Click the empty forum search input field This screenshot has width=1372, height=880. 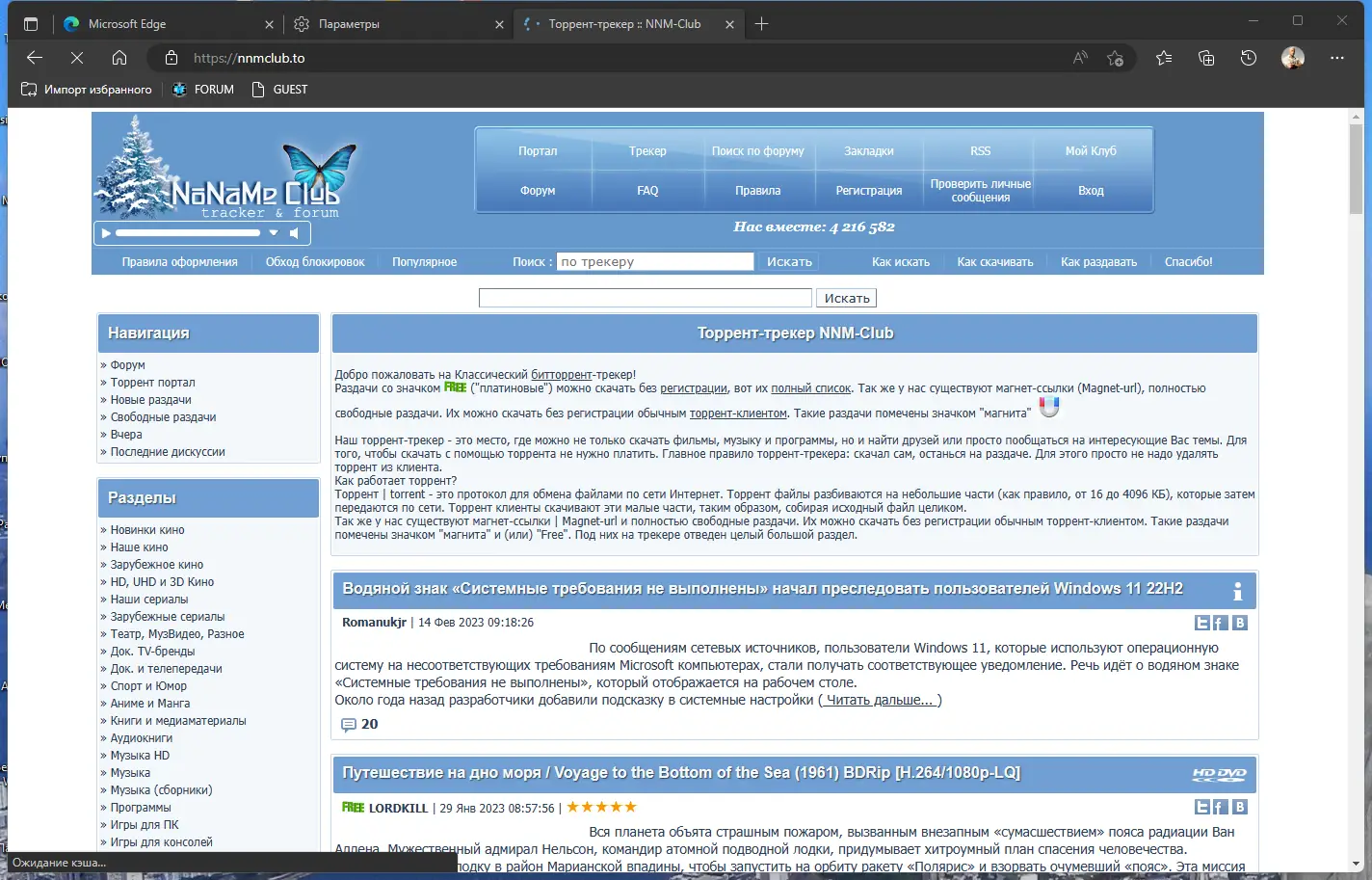[644, 297]
